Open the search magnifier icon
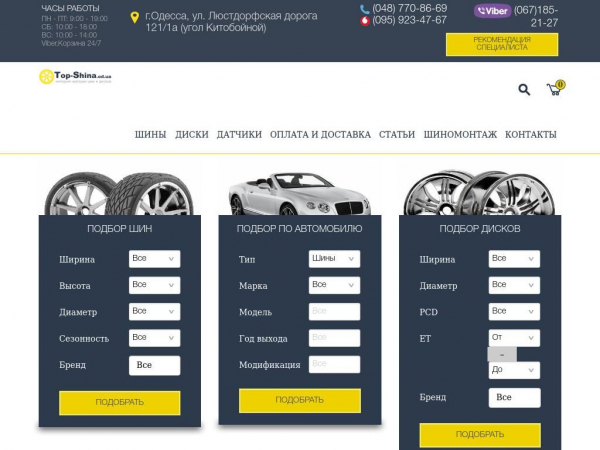Screen dimensions: 600x450 [x=524, y=90]
